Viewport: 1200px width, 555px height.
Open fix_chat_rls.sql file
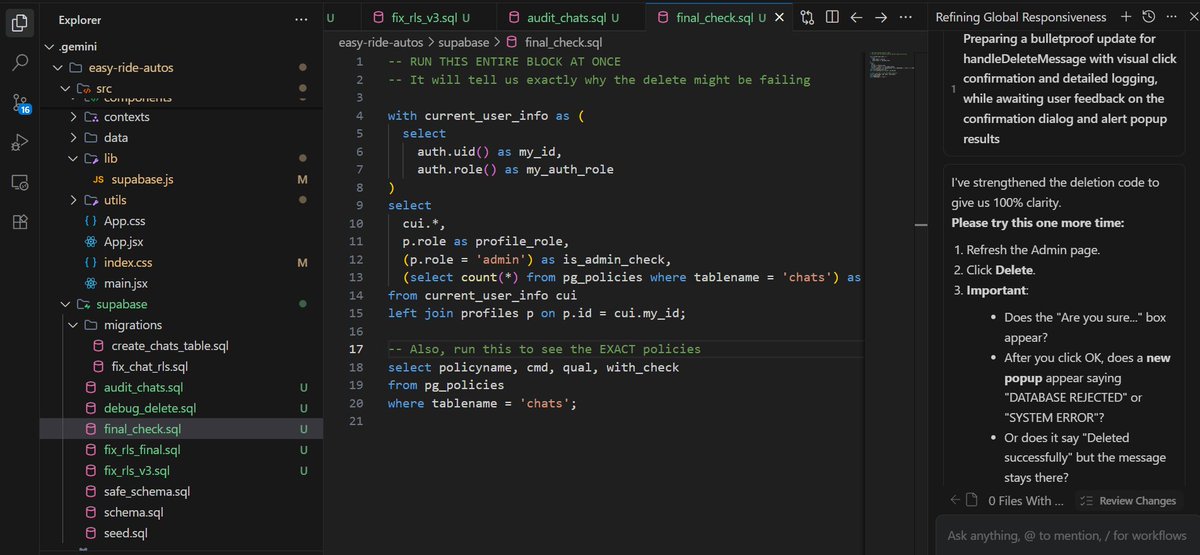(x=149, y=366)
